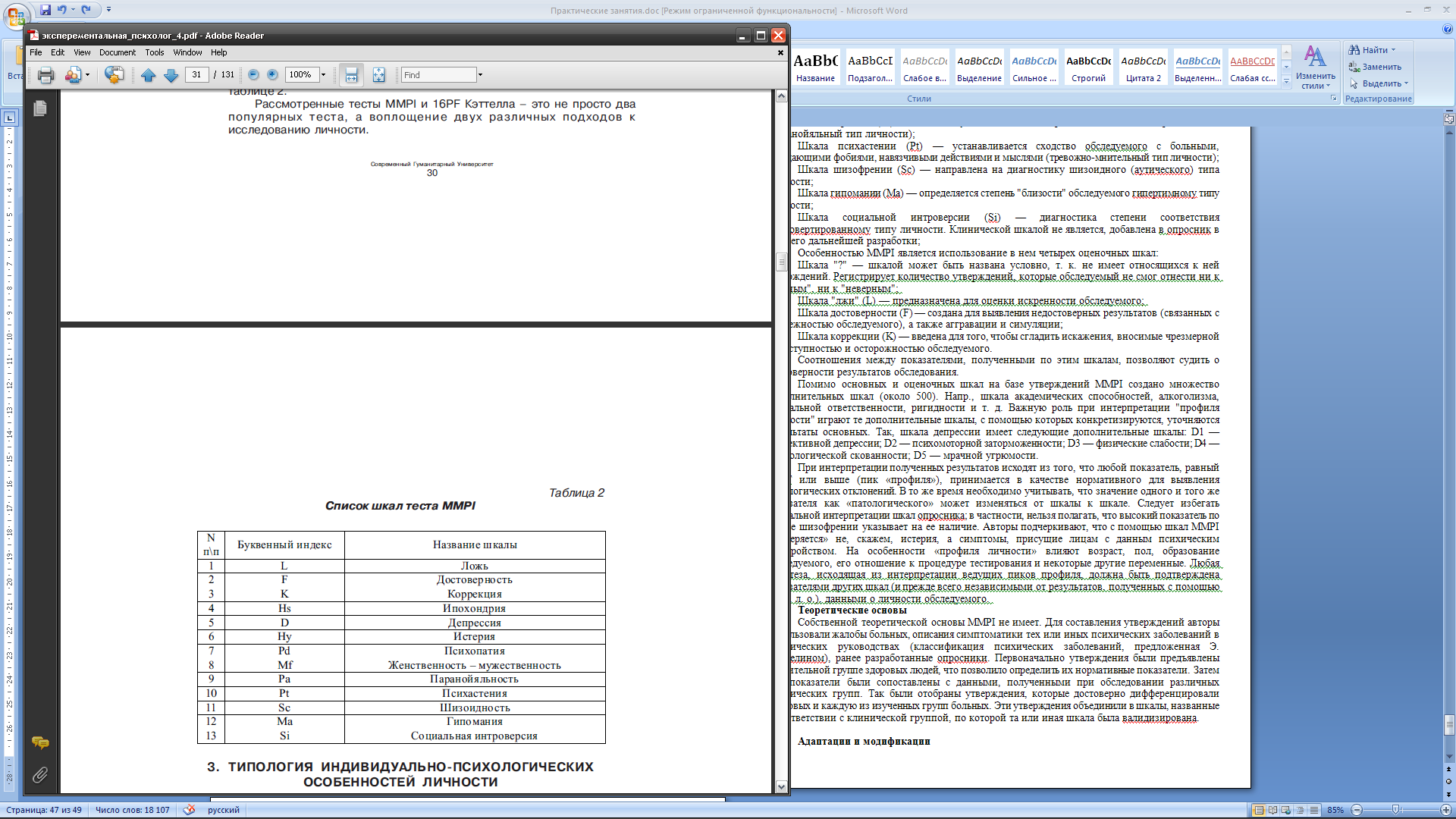Switch to Web Layout view in Word
Viewport: 1456px width, 819px height.
tap(1286, 810)
